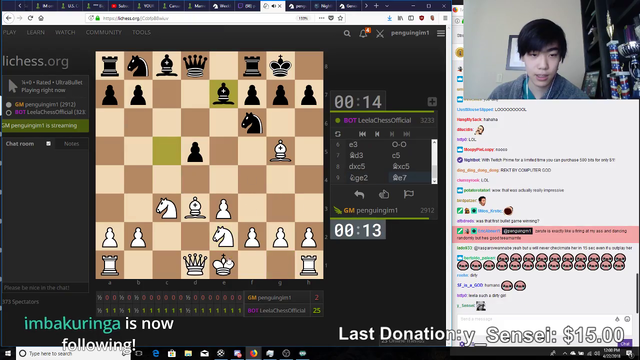Open the PLAY menu

tap(9, 32)
